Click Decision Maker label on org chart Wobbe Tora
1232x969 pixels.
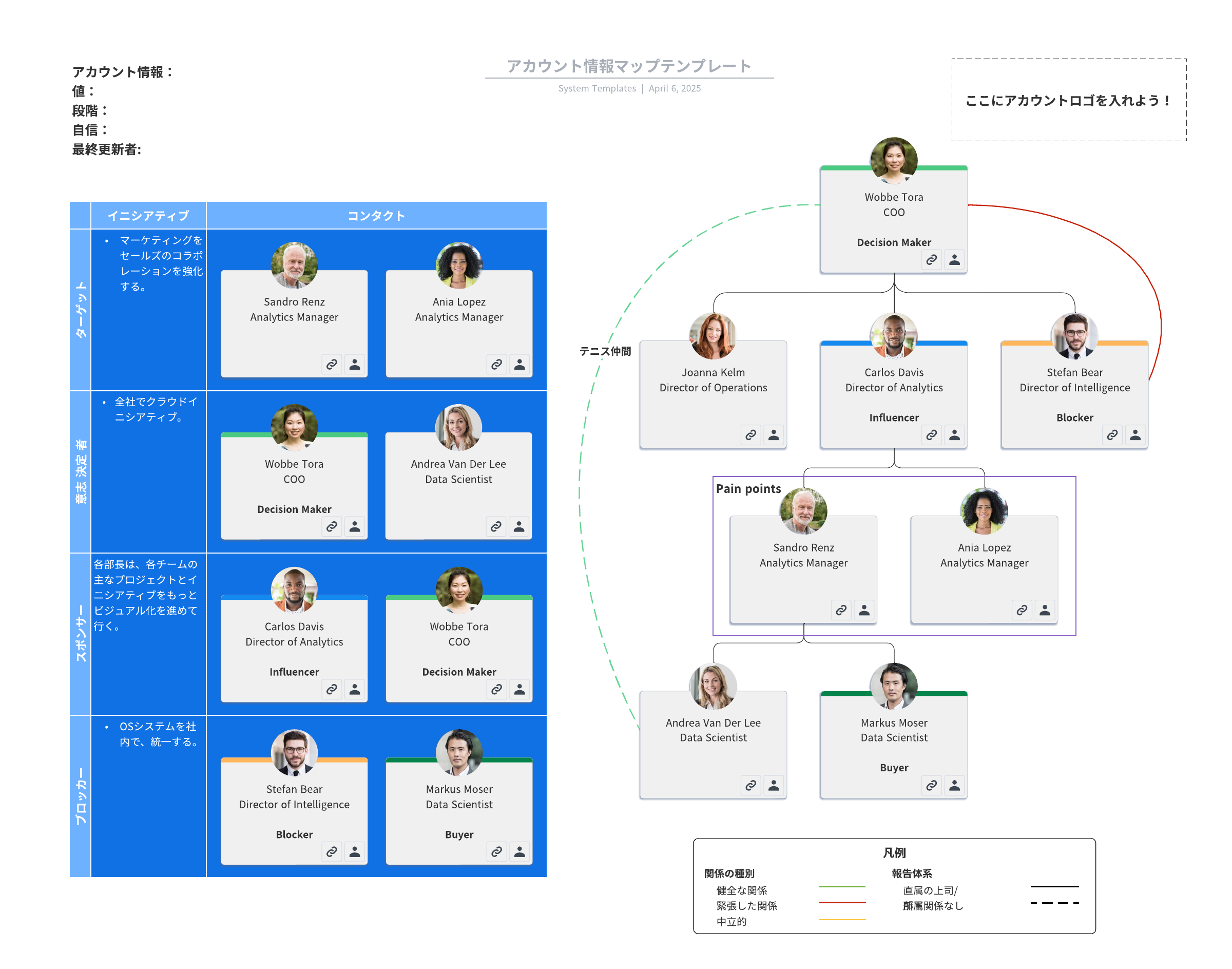pos(894,242)
